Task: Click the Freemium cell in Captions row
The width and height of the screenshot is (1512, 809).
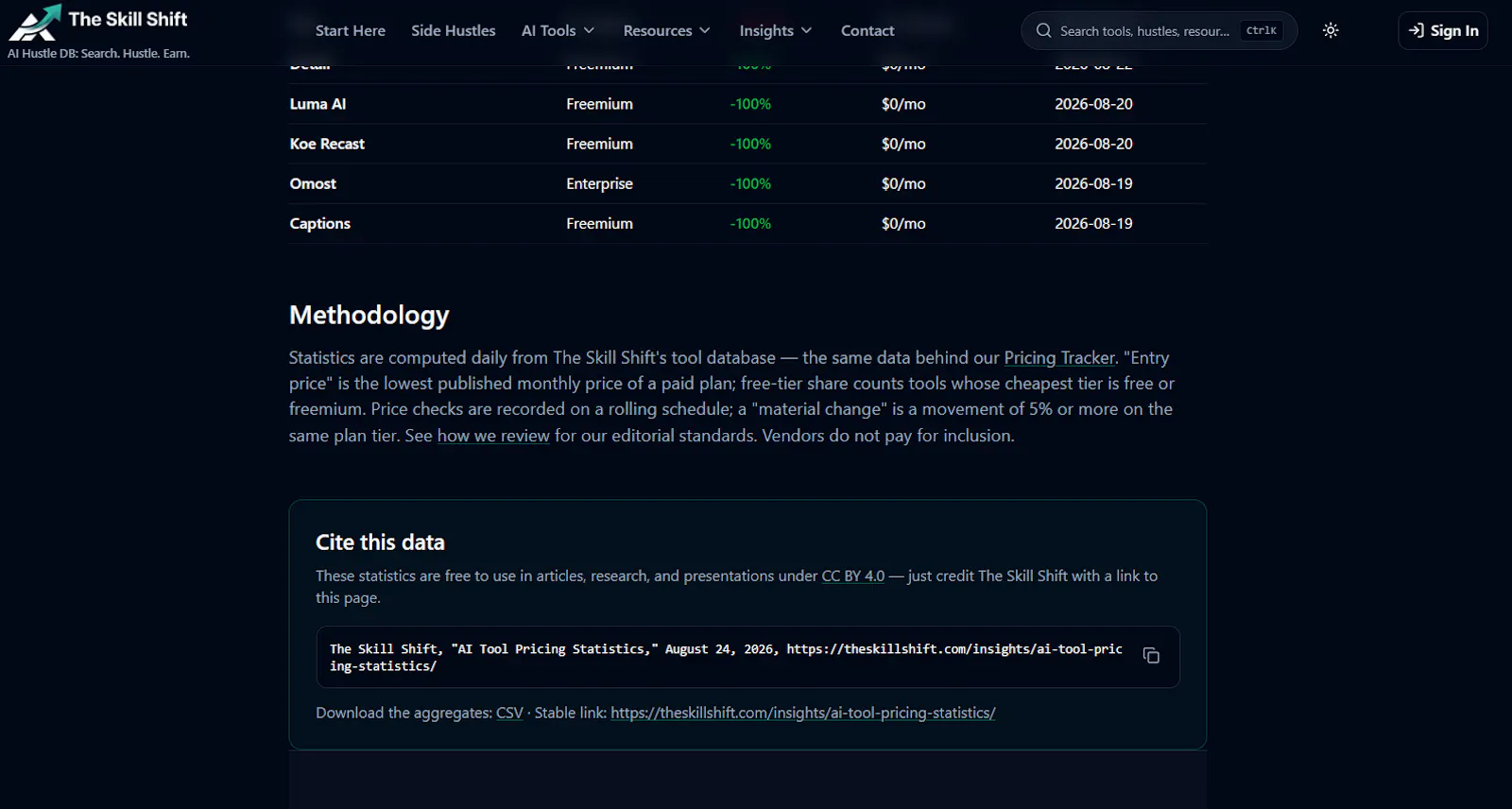Action: click(x=599, y=223)
